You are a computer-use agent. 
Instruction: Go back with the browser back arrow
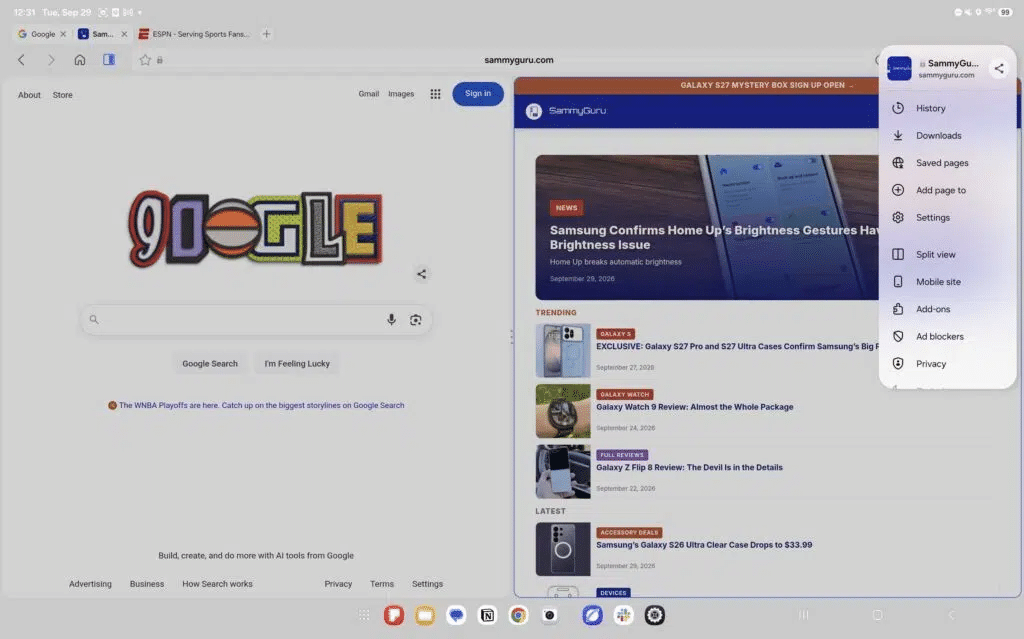(x=21, y=60)
